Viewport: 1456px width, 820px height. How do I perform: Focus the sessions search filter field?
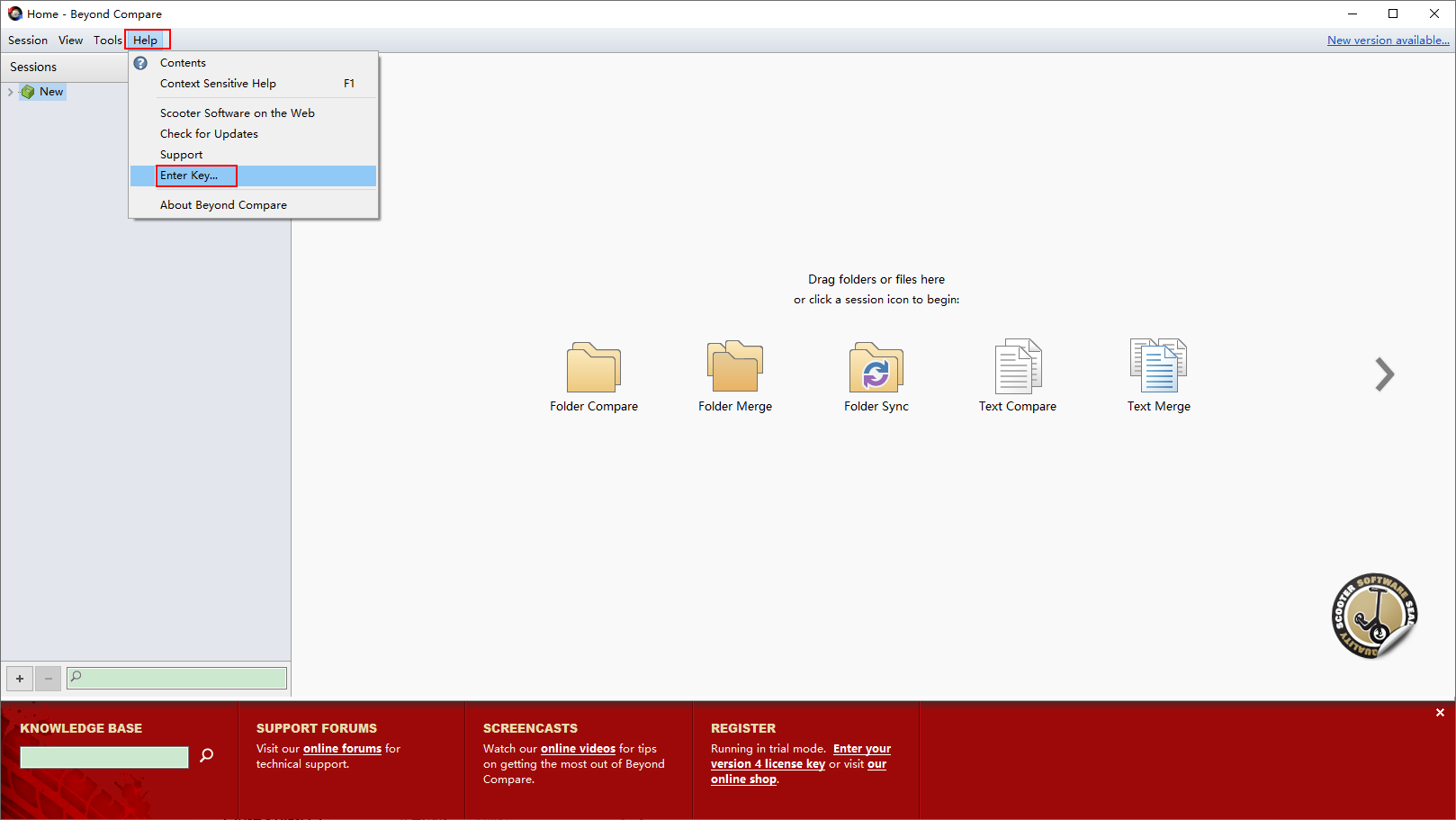[177, 678]
